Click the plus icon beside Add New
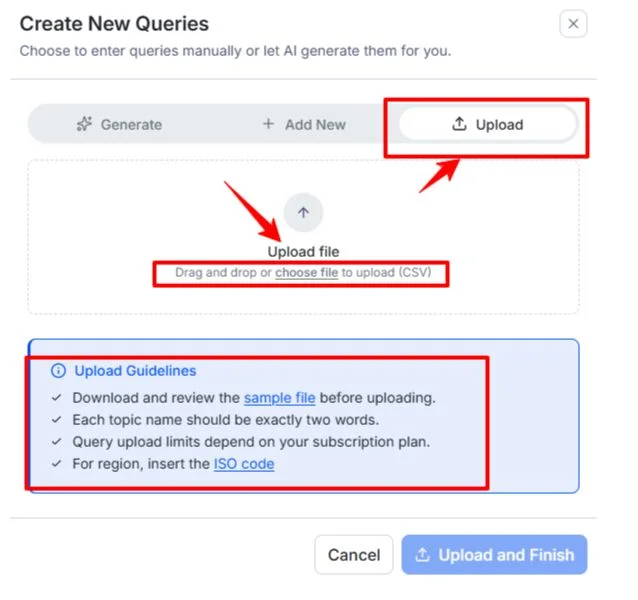 click(x=267, y=125)
